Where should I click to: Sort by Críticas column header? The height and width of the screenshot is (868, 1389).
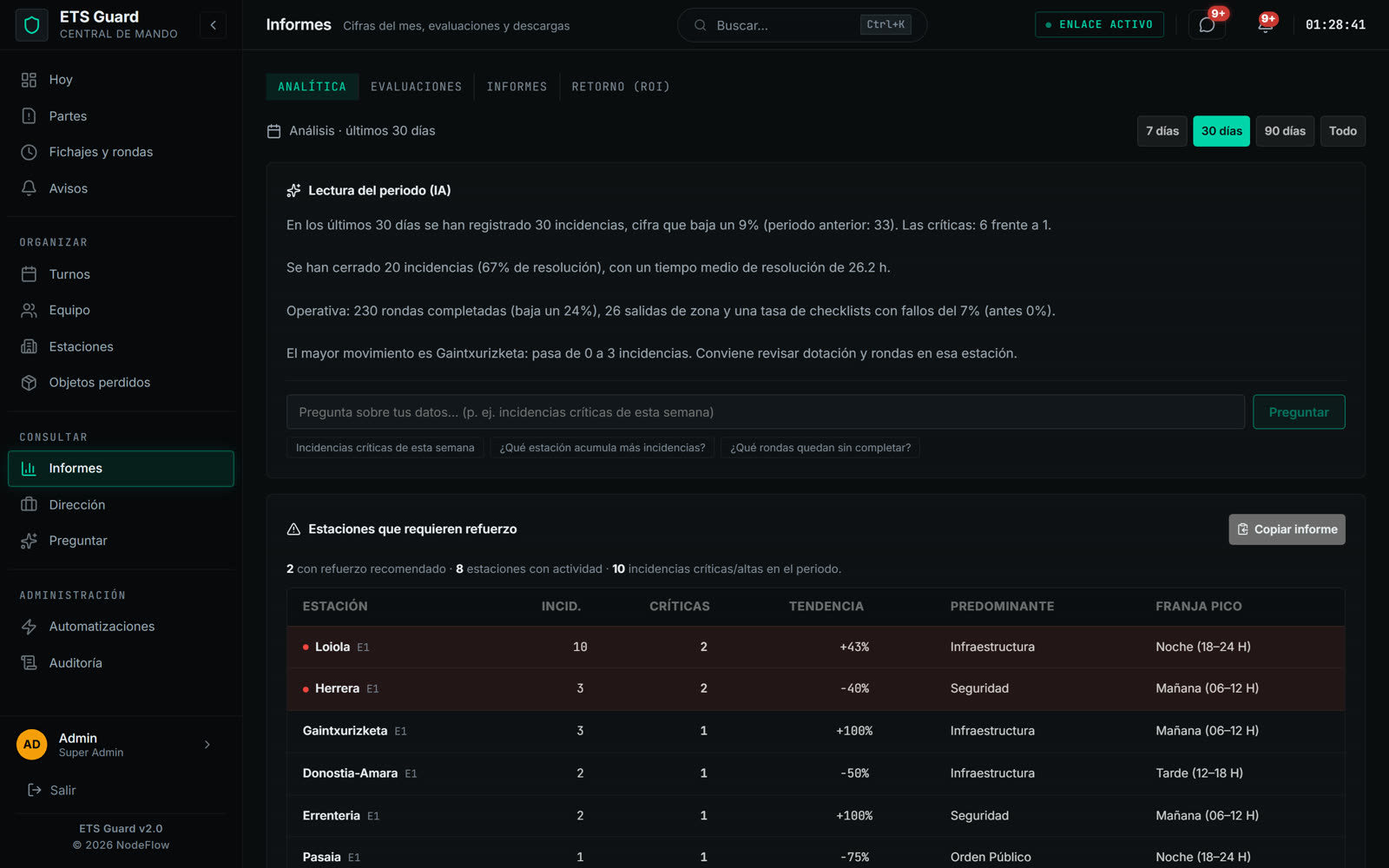click(x=680, y=607)
